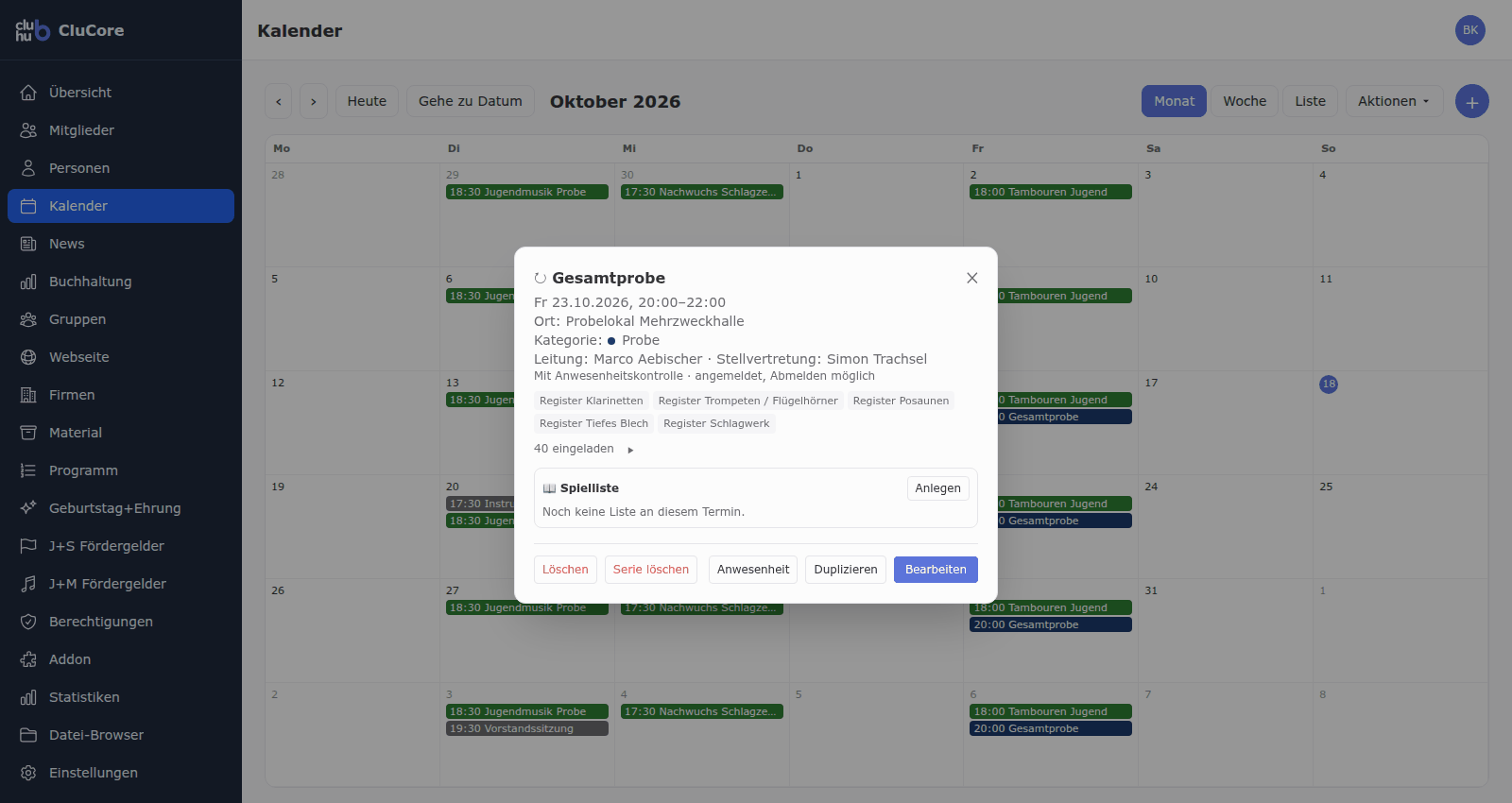Image resolution: width=1512 pixels, height=803 pixels.
Task: Open the BK user avatar menu
Action: point(1470,30)
